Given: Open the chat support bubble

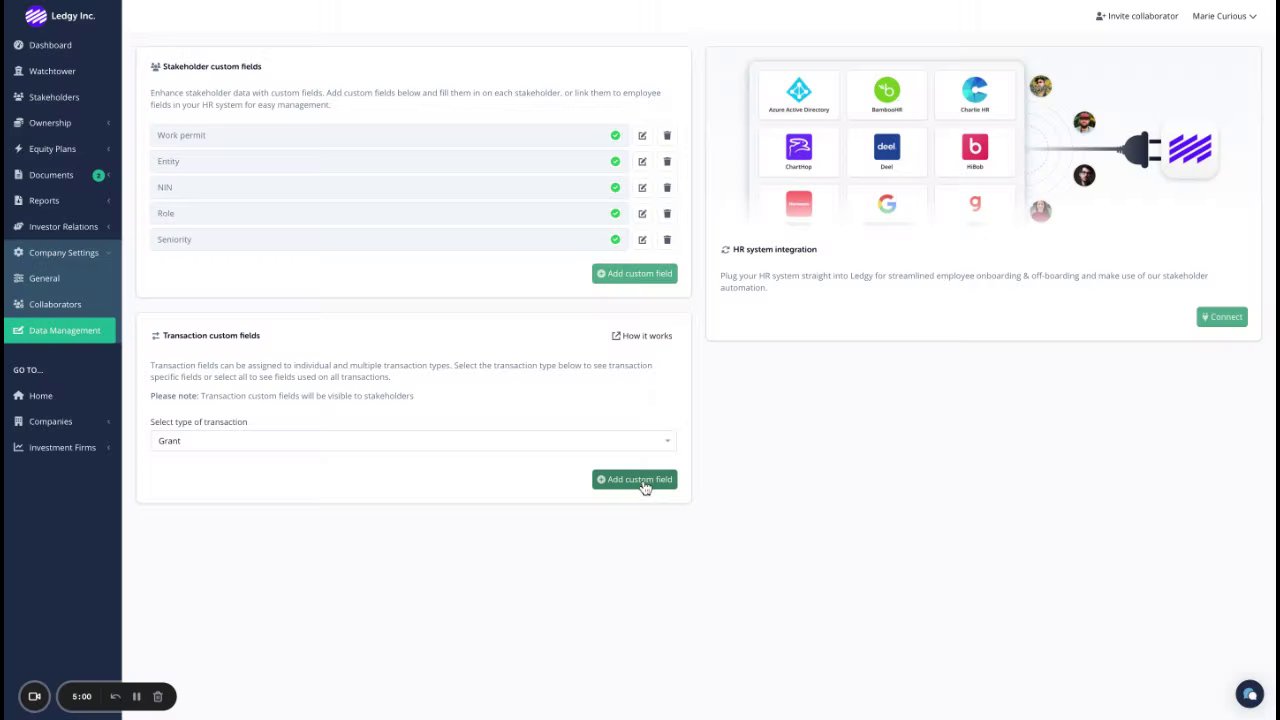Looking at the screenshot, I should [1249, 694].
